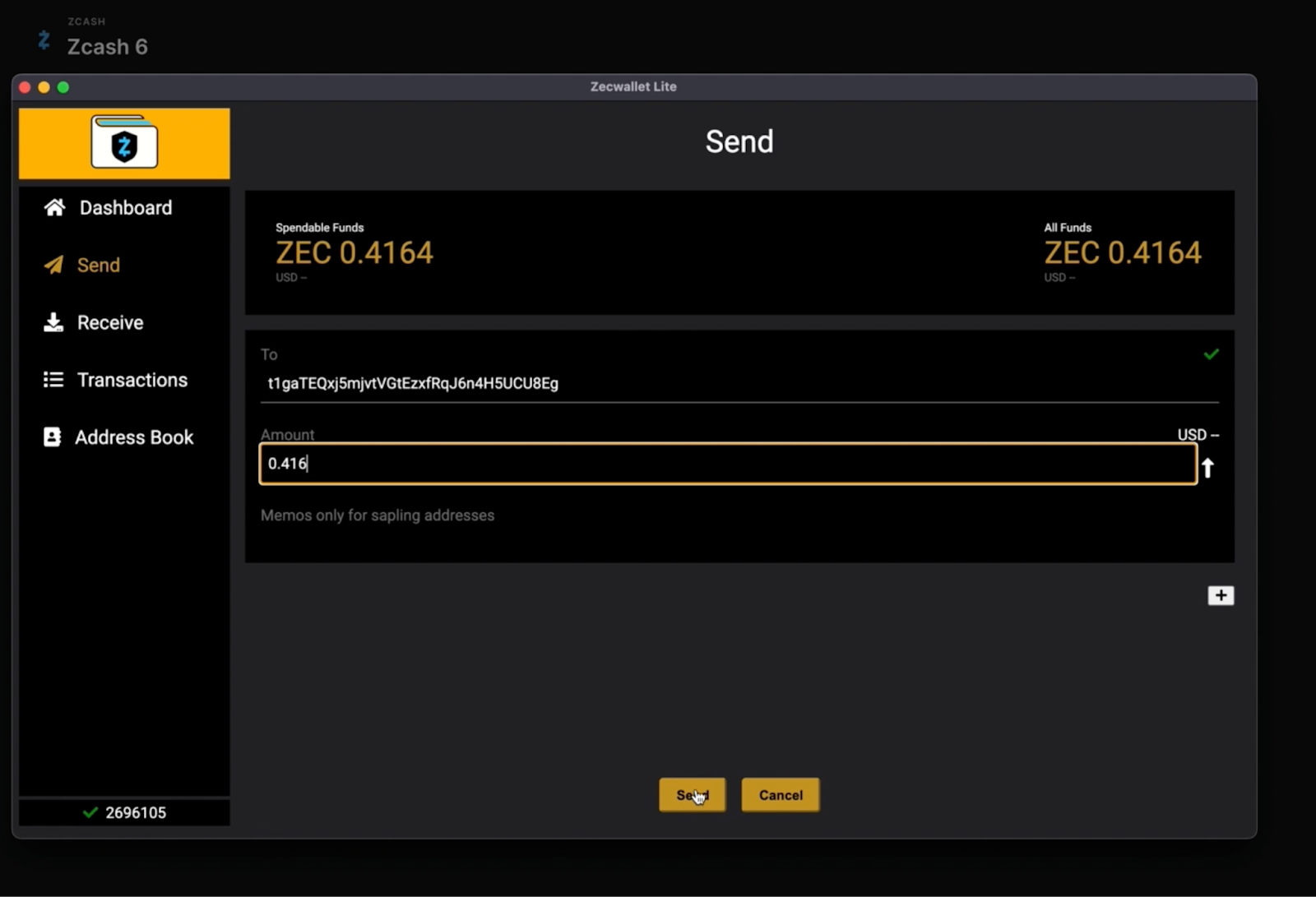Image resolution: width=1316 pixels, height=897 pixels.
Task: Click the Dashboard home icon
Action: [x=54, y=207]
